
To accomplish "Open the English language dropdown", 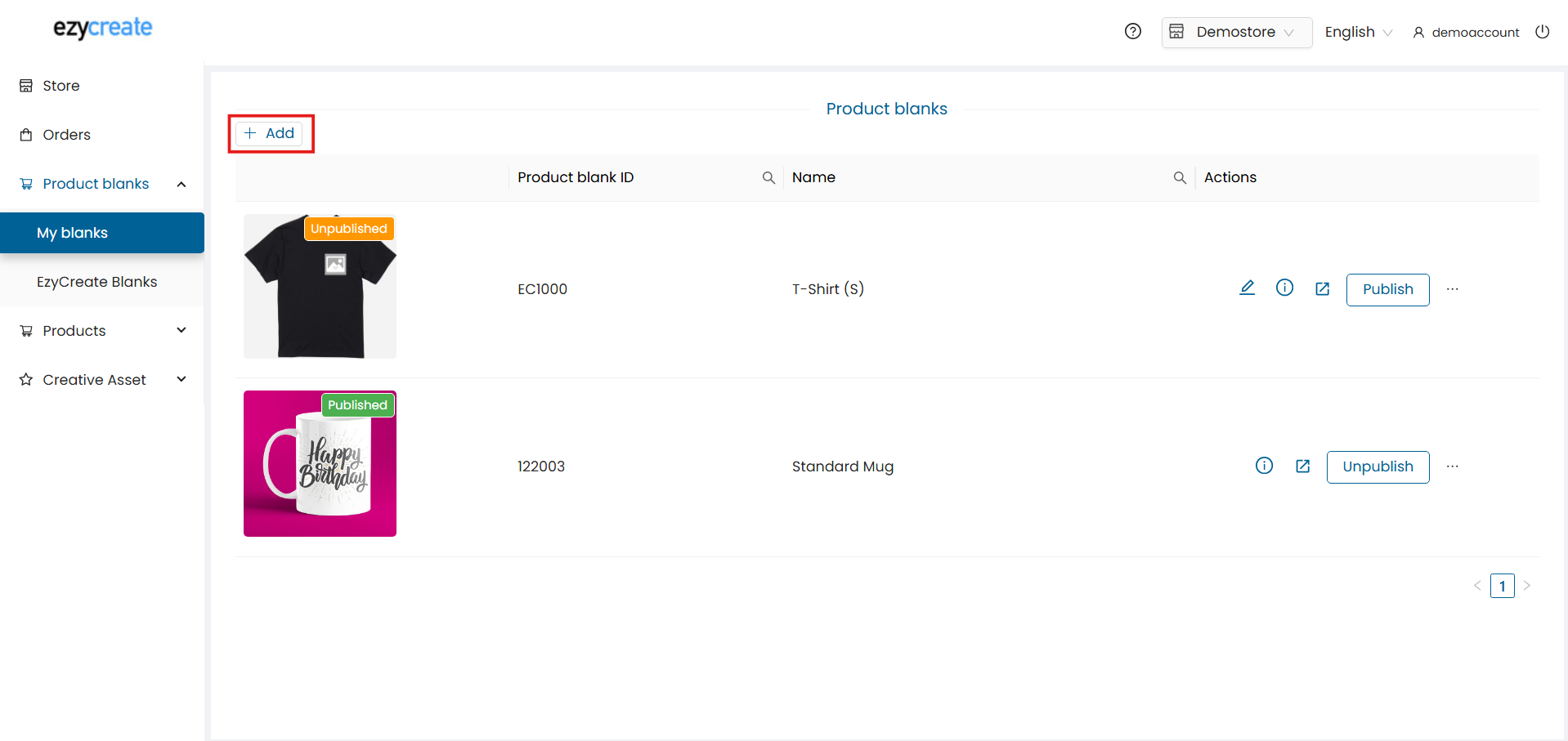I will 1358,33.
